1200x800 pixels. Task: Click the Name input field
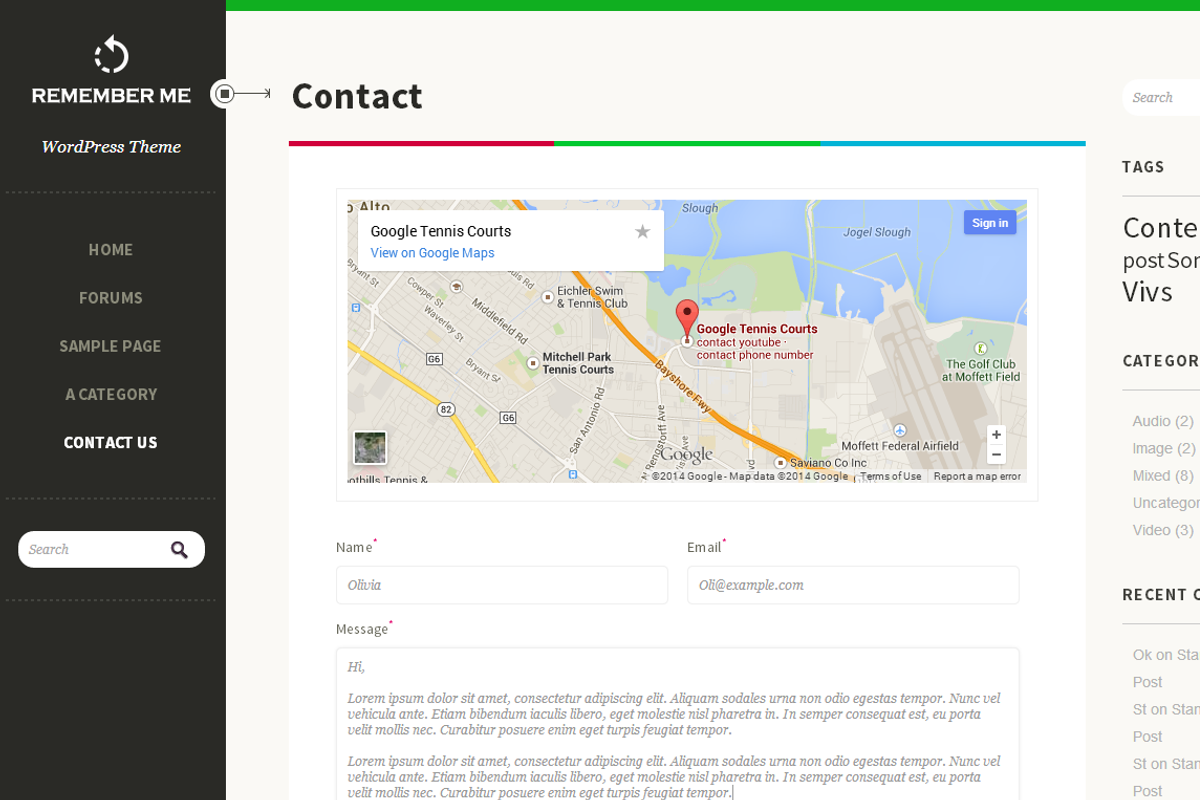pyautogui.click(x=502, y=585)
